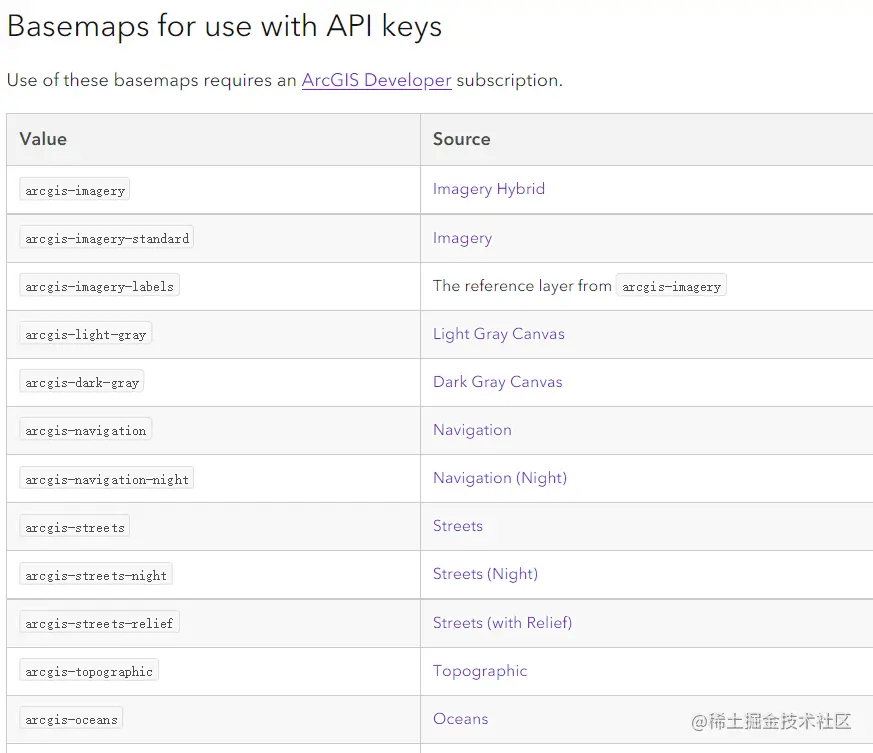Select the arcgis-imagery-standard code value
The image size is (873, 753).
[107, 238]
